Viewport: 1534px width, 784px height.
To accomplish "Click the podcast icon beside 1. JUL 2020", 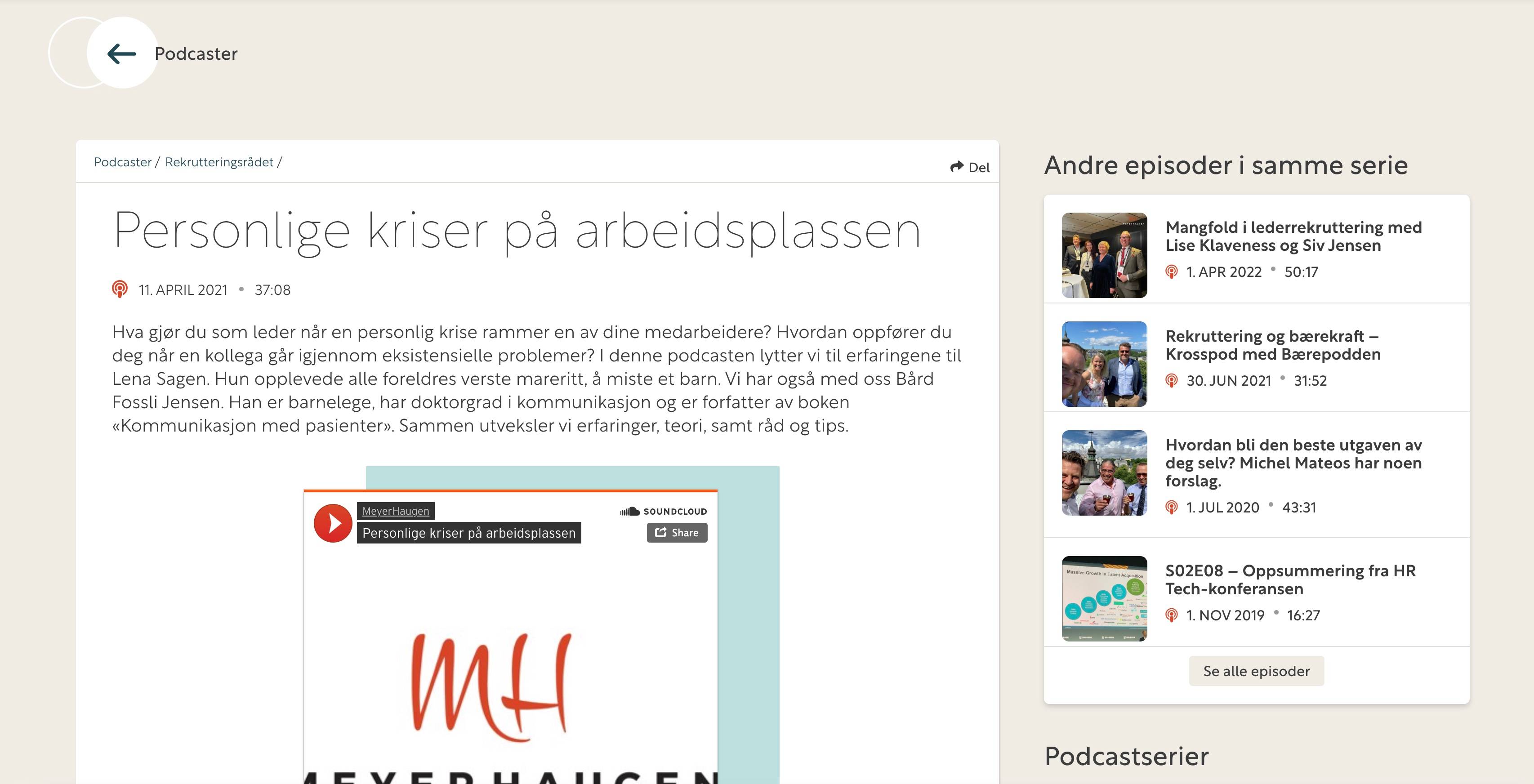I will tap(1171, 507).
